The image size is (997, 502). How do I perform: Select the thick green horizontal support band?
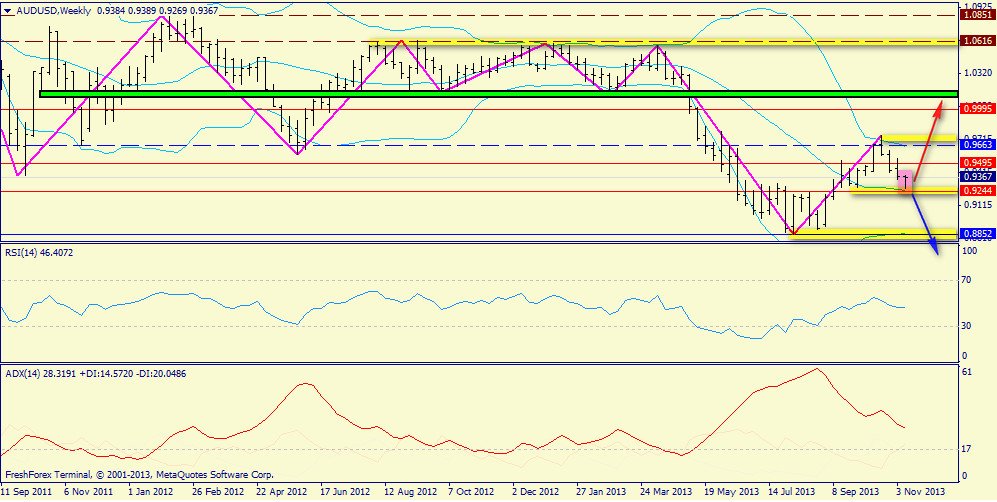tap(498, 94)
